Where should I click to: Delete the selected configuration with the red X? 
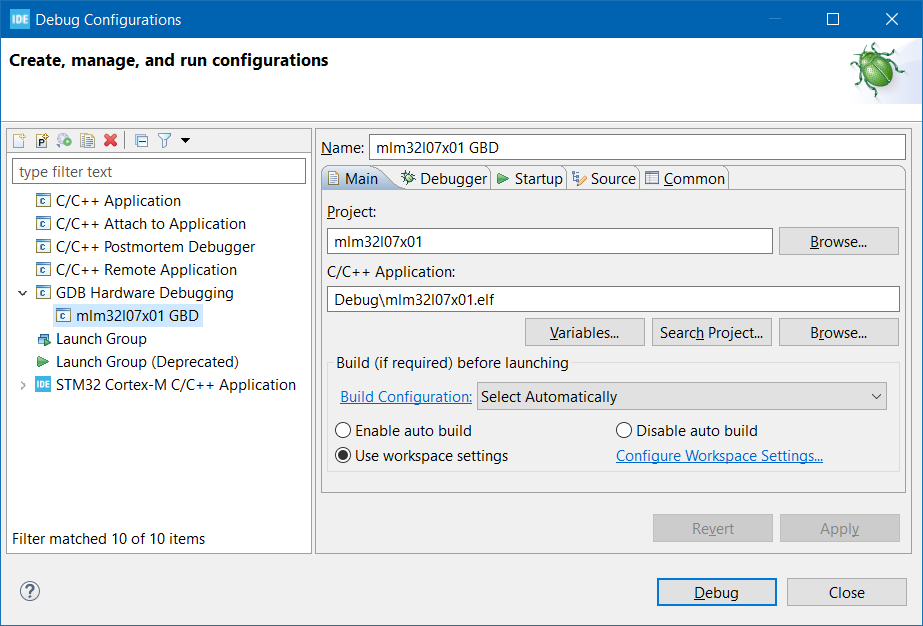[x=111, y=141]
